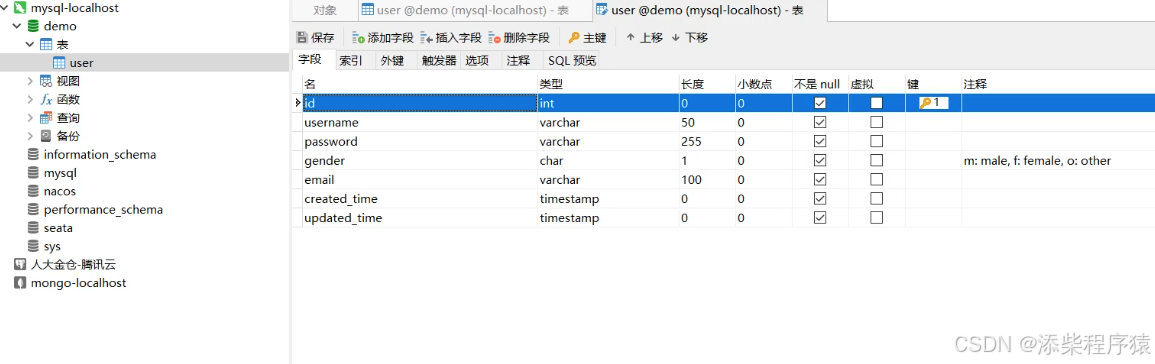1155x364 pixels.
Task: Toggle the 虚拟 checkbox for username
Action: click(x=877, y=122)
